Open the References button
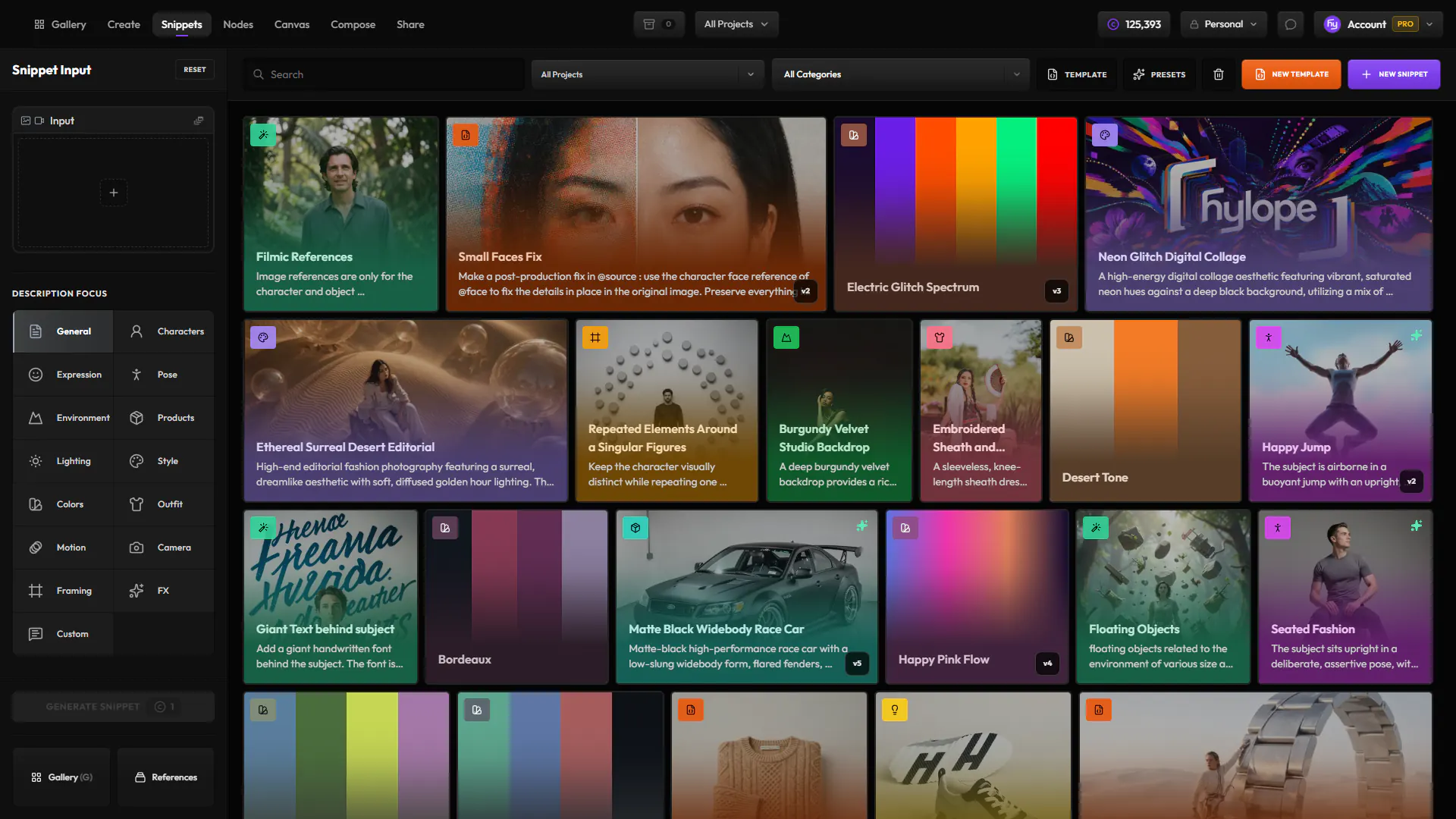 coord(166,777)
